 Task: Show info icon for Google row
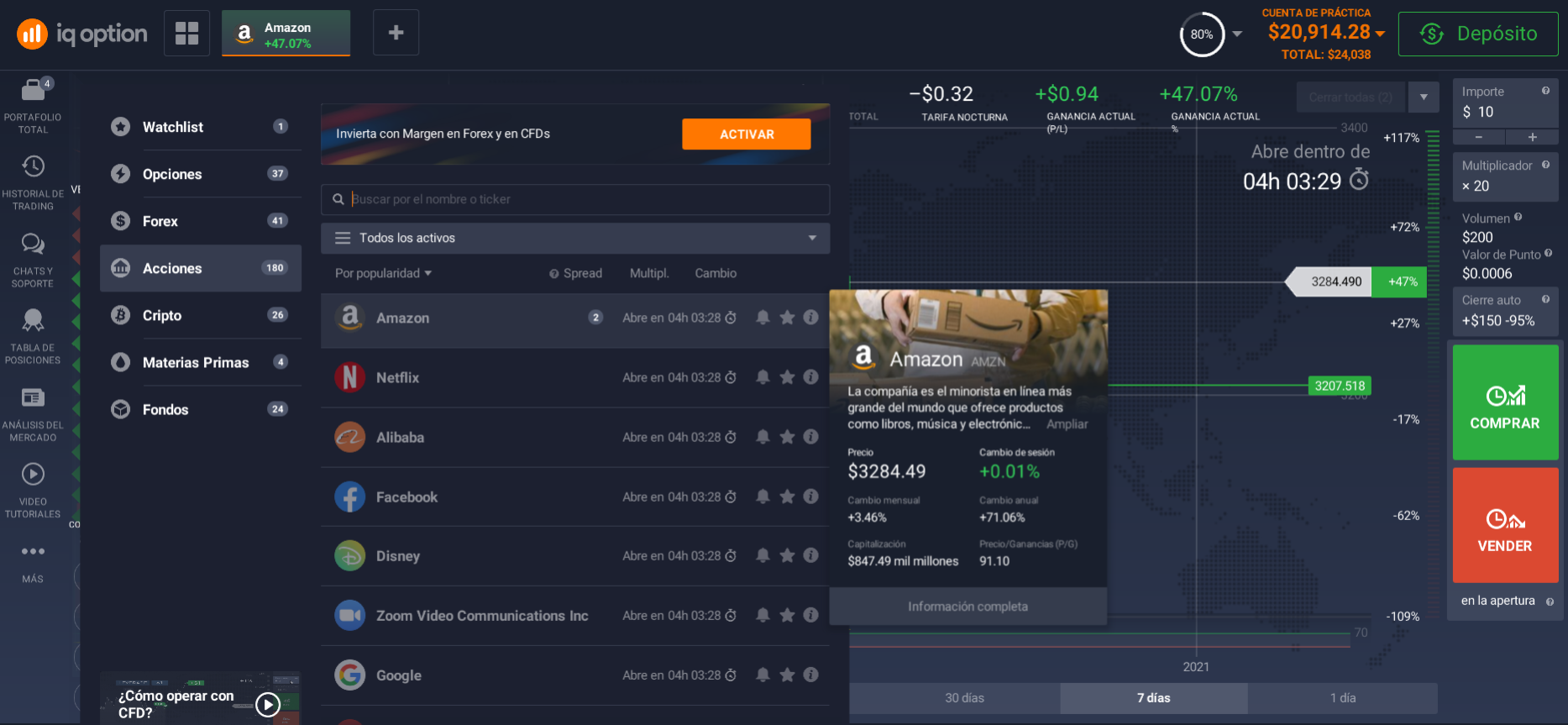click(x=810, y=675)
